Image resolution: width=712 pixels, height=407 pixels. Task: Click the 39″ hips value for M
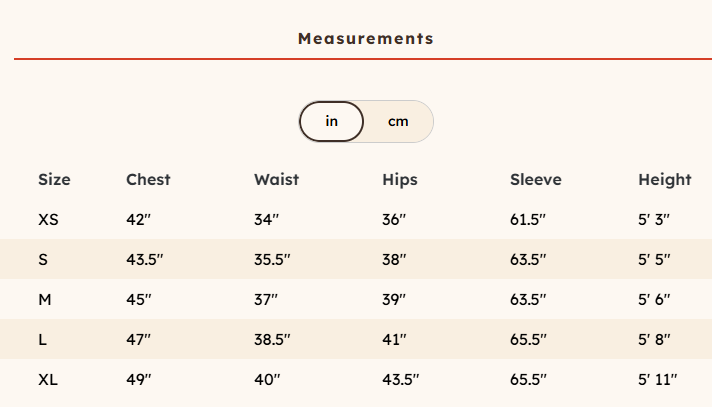click(394, 300)
